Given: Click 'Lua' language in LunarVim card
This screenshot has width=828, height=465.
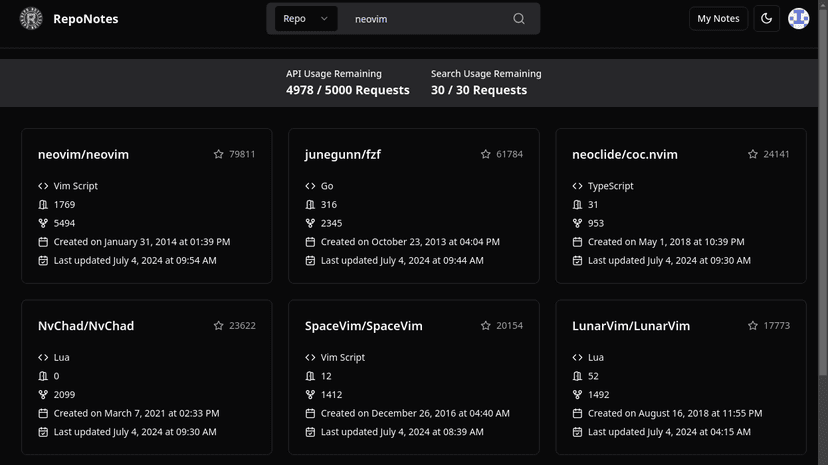Looking at the screenshot, I should point(596,357).
